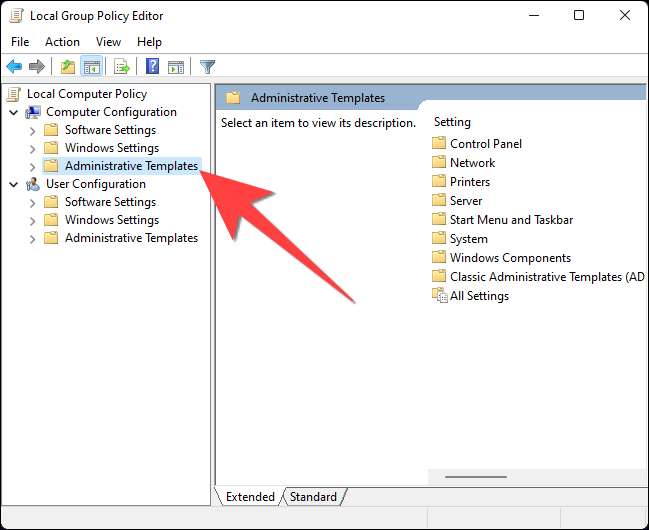Viewport: 649px width, 530px height.
Task: Select Control Panel label in list
Action: 486,144
